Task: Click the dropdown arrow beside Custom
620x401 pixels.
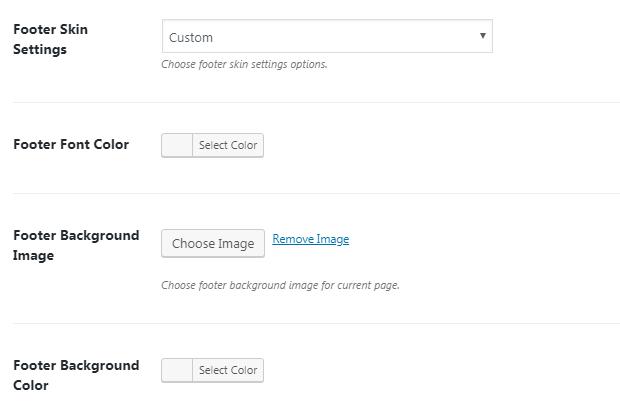Action: pos(482,36)
